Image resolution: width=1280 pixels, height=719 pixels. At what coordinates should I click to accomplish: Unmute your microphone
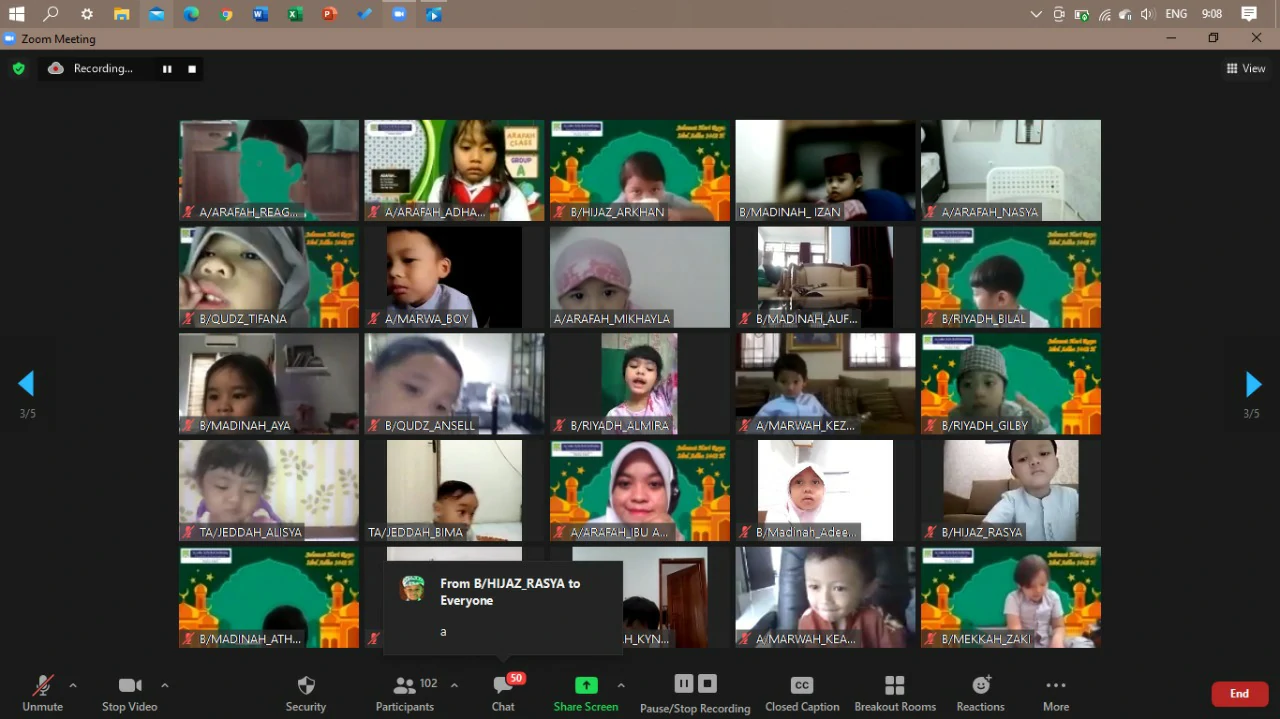pos(42,691)
